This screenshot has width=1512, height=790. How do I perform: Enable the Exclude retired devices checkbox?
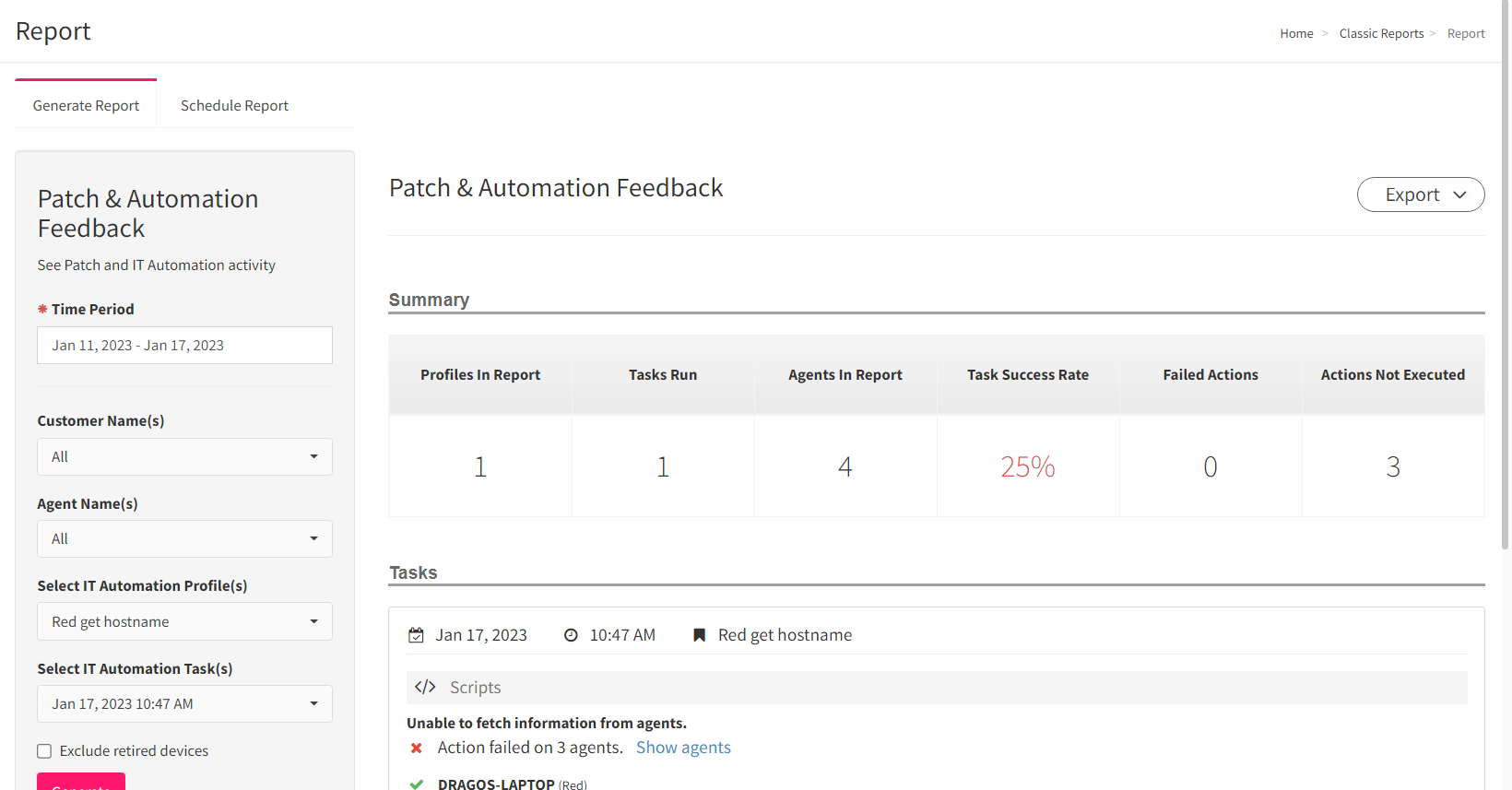point(44,751)
